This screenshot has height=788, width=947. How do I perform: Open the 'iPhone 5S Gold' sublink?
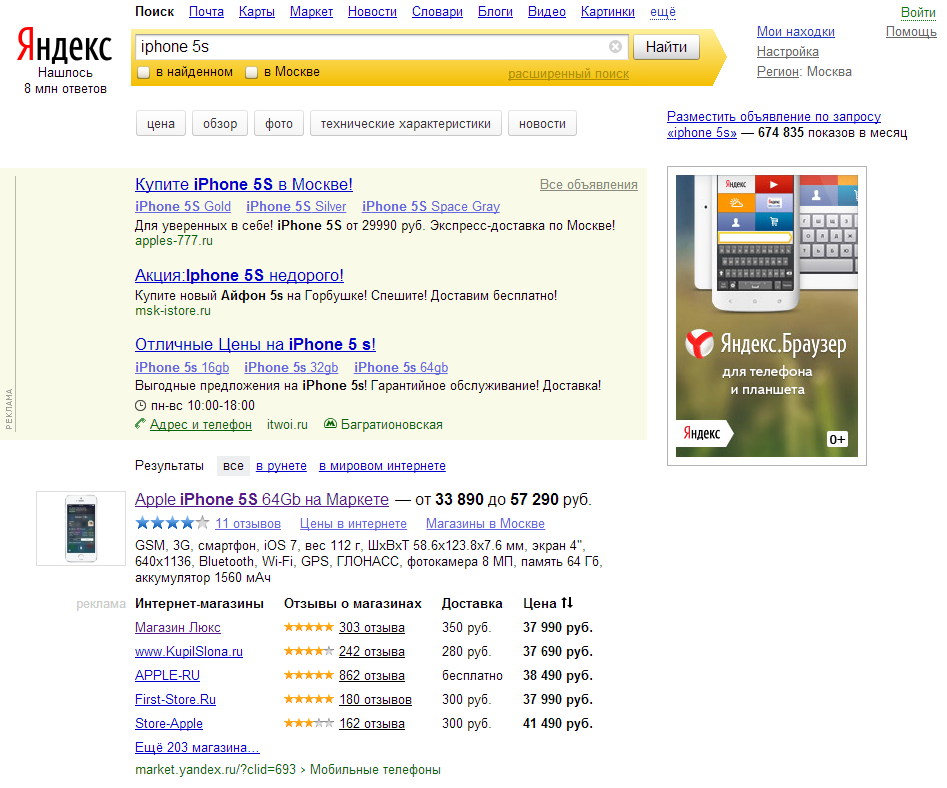183,207
